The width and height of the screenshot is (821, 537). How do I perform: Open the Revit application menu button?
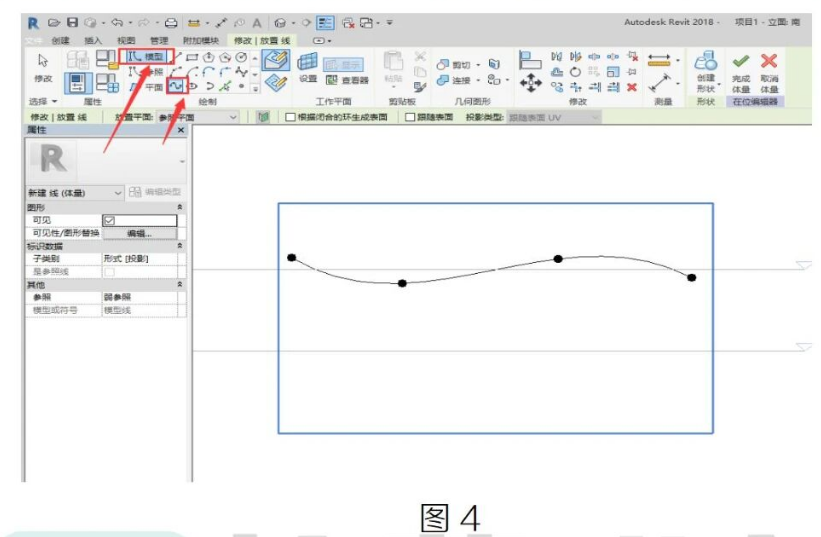pos(33,23)
